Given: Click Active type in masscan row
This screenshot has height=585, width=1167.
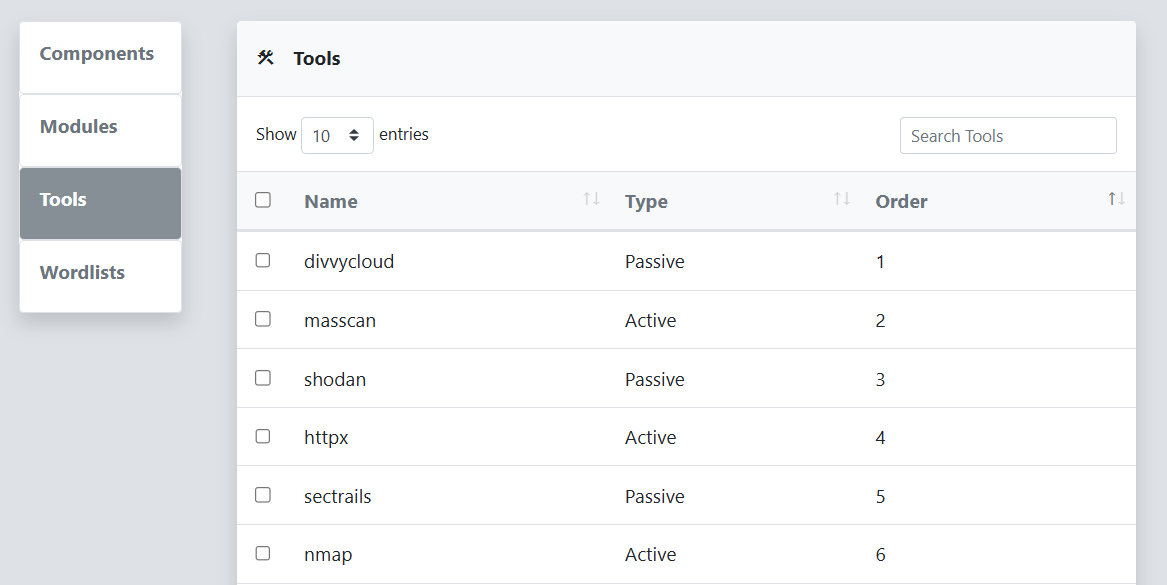Looking at the screenshot, I should click(650, 321).
